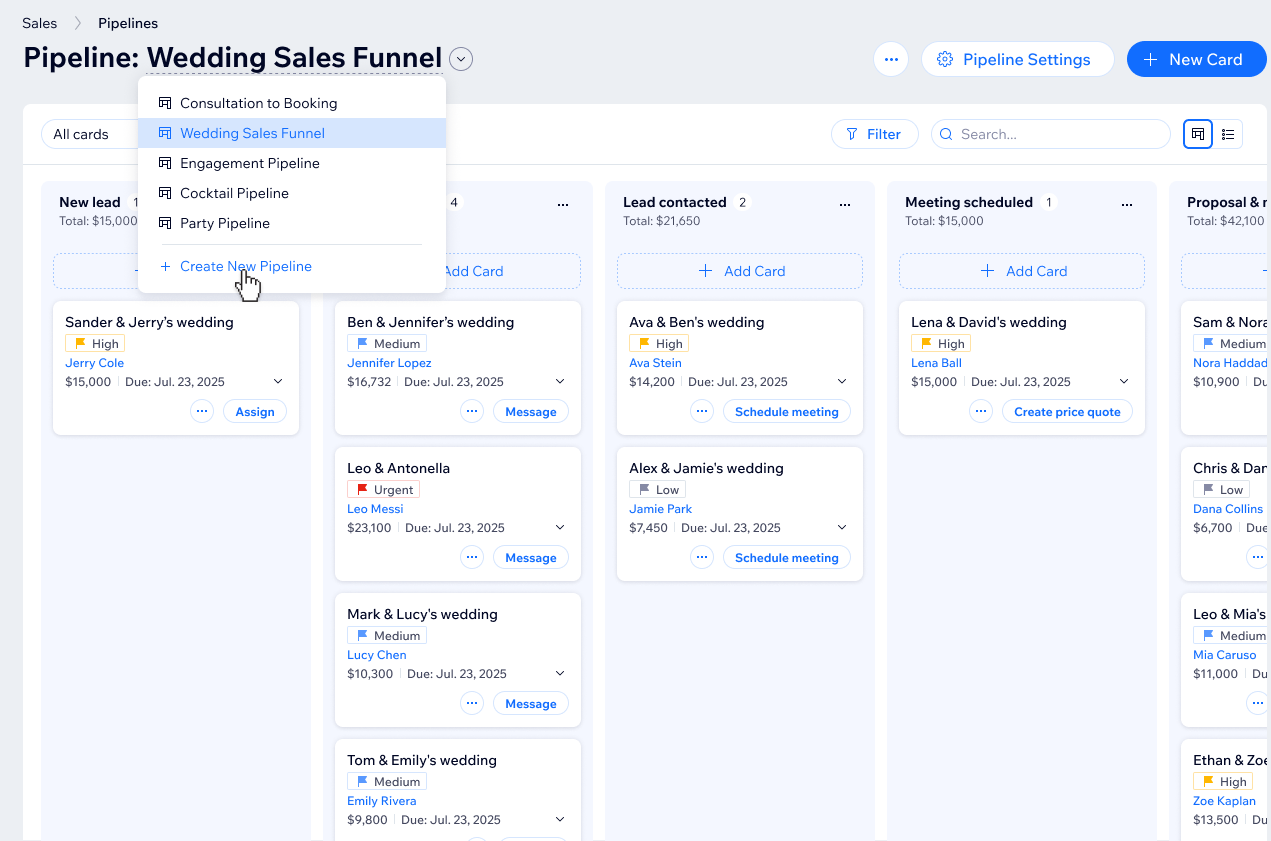Open Jennifer Lopez contact link
This screenshot has width=1271, height=841.
pyautogui.click(x=389, y=363)
